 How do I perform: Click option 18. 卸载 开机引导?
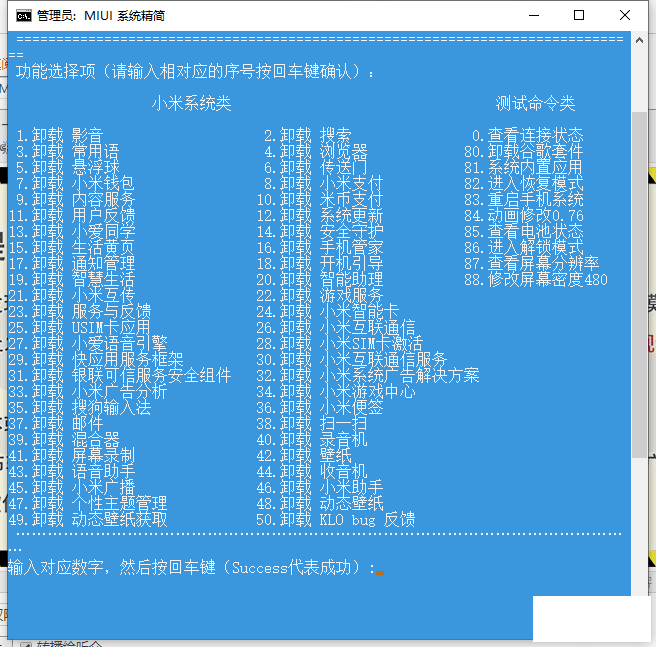click(x=320, y=264)
